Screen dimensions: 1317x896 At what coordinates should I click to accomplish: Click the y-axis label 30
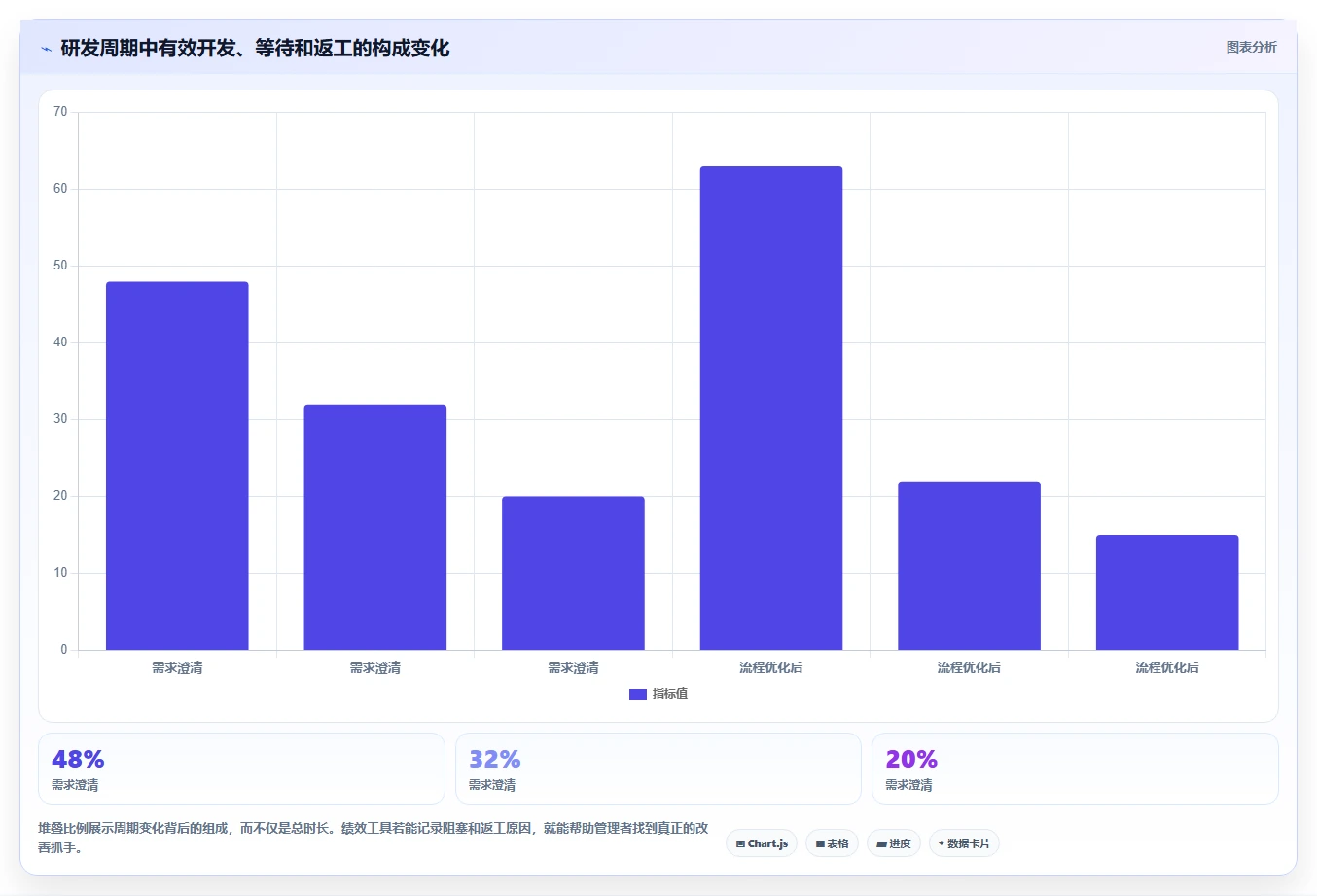60,419
